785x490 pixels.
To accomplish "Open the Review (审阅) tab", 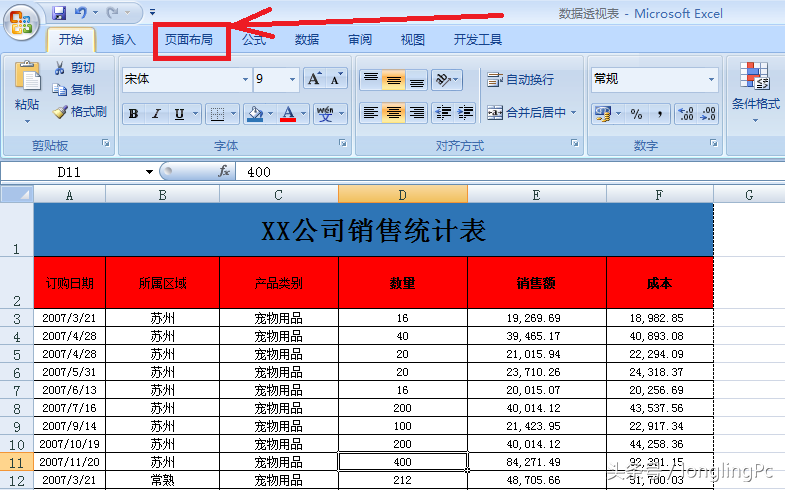I will coord(360,40).
